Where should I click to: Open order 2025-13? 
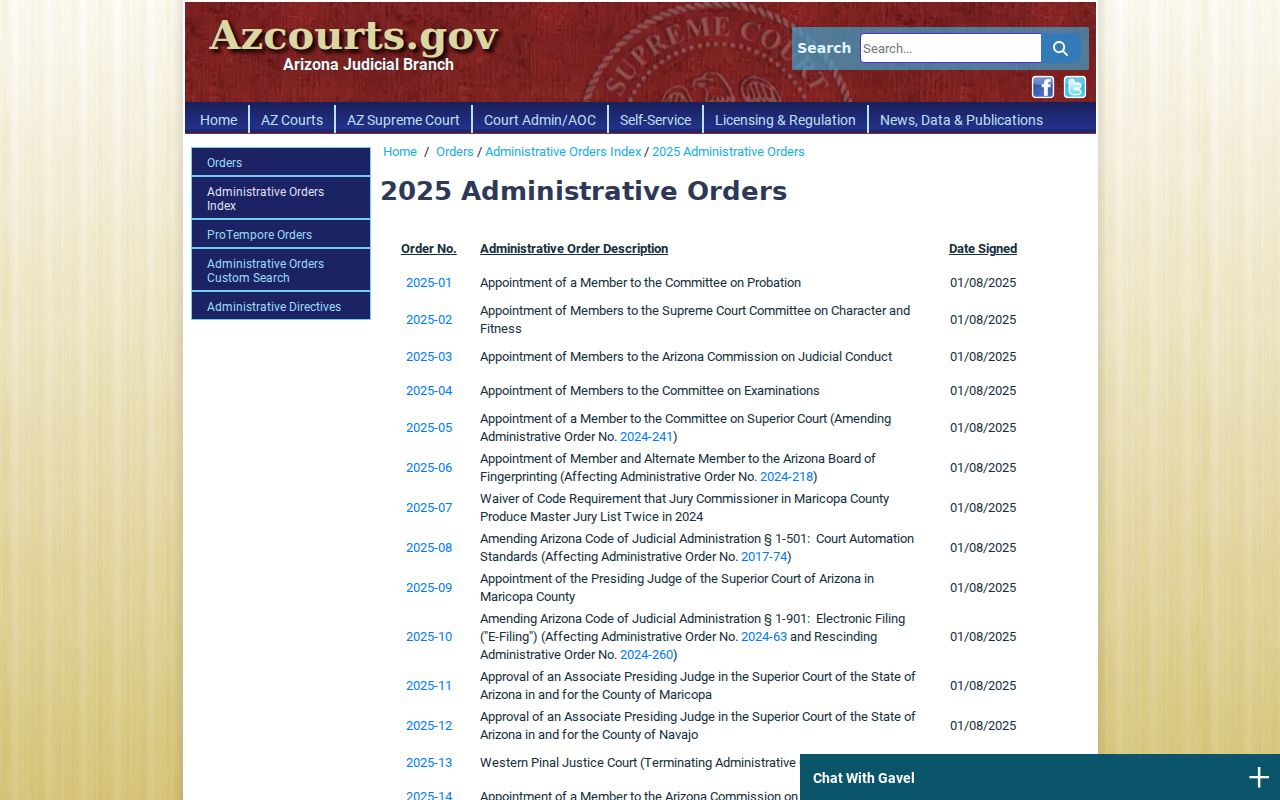[429, 763]
